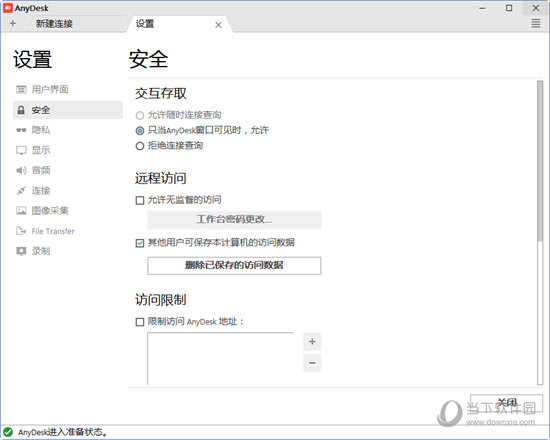Click the AnyDesk进入准备状态 status text
The height and width of the screenshot is (440, 550).
coord(62,432)
